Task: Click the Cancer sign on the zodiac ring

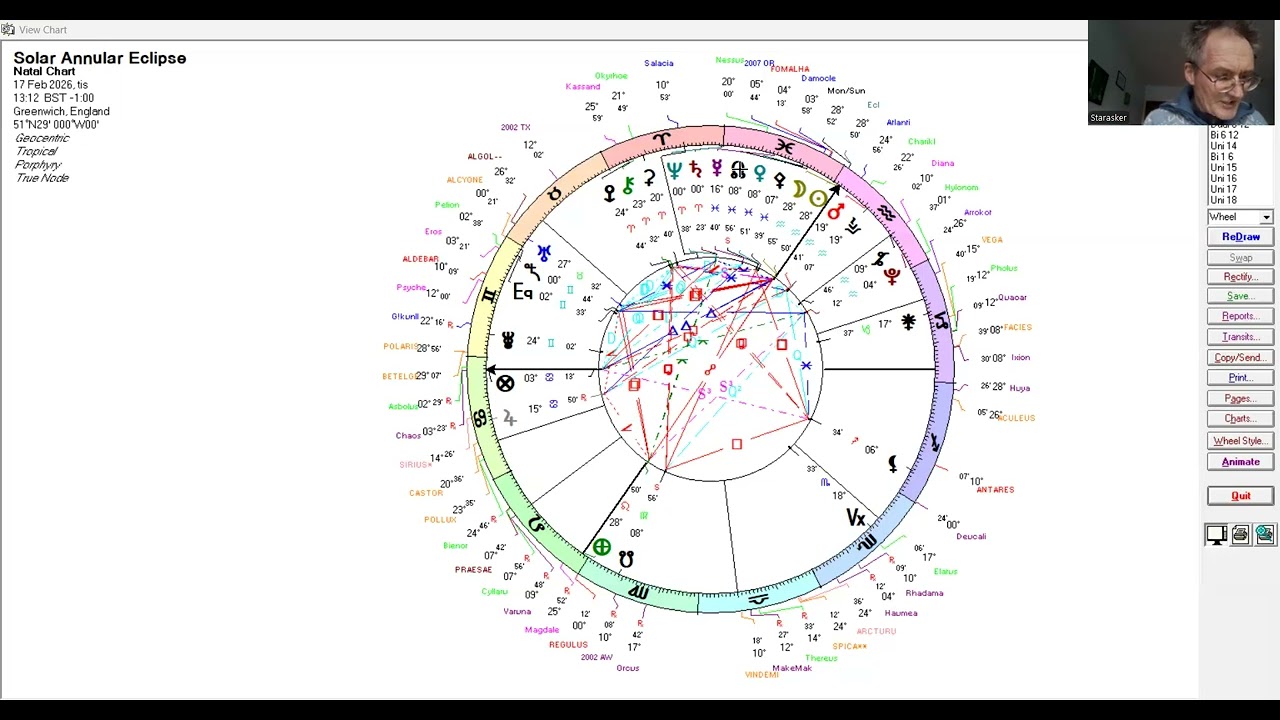Action: [480, 420]
